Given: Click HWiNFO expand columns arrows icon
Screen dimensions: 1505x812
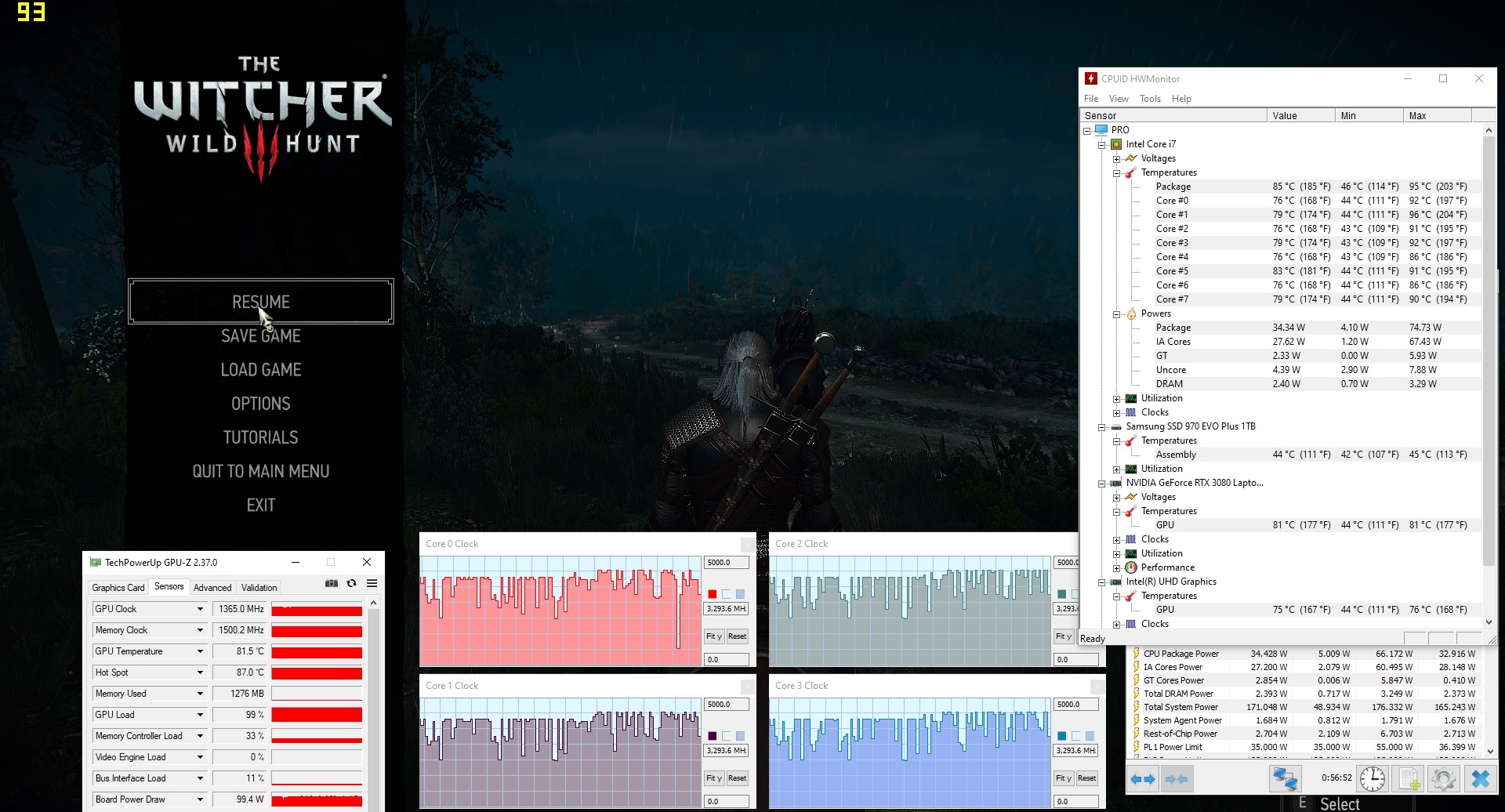Looking at the screenshot, I should pos(1143,779).
